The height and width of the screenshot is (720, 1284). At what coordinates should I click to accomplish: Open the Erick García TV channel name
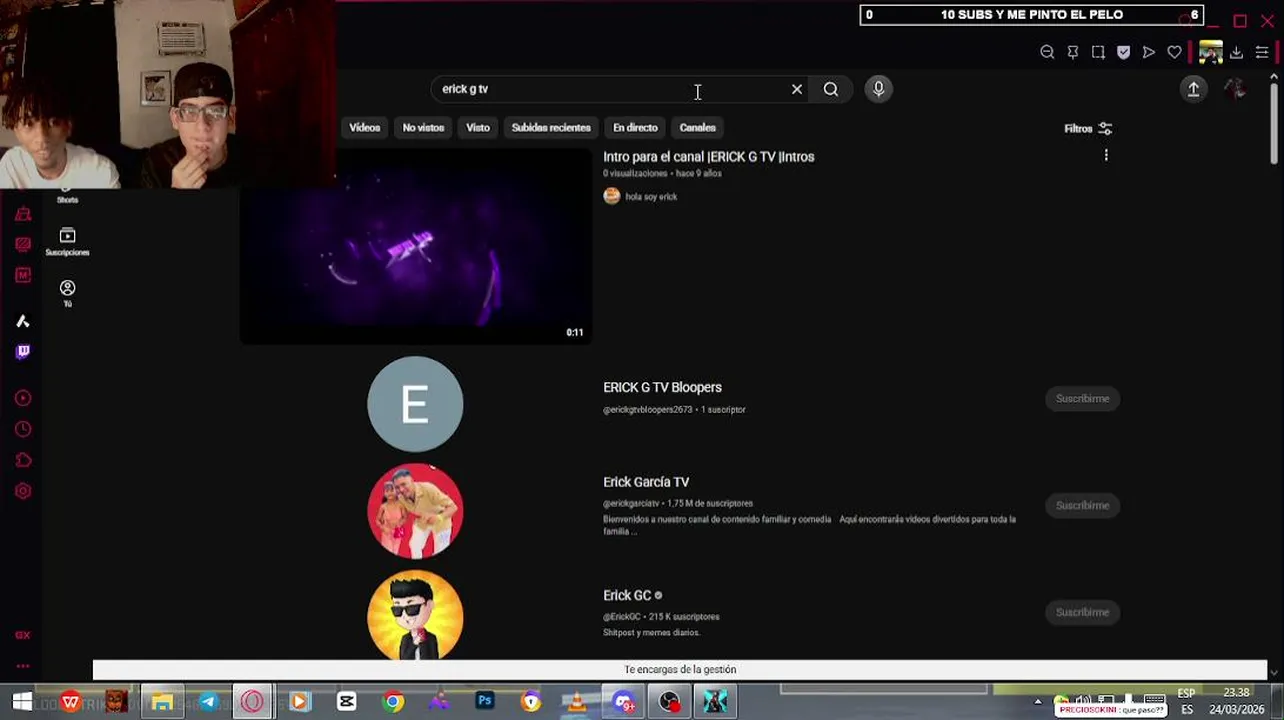coord(646,482)
